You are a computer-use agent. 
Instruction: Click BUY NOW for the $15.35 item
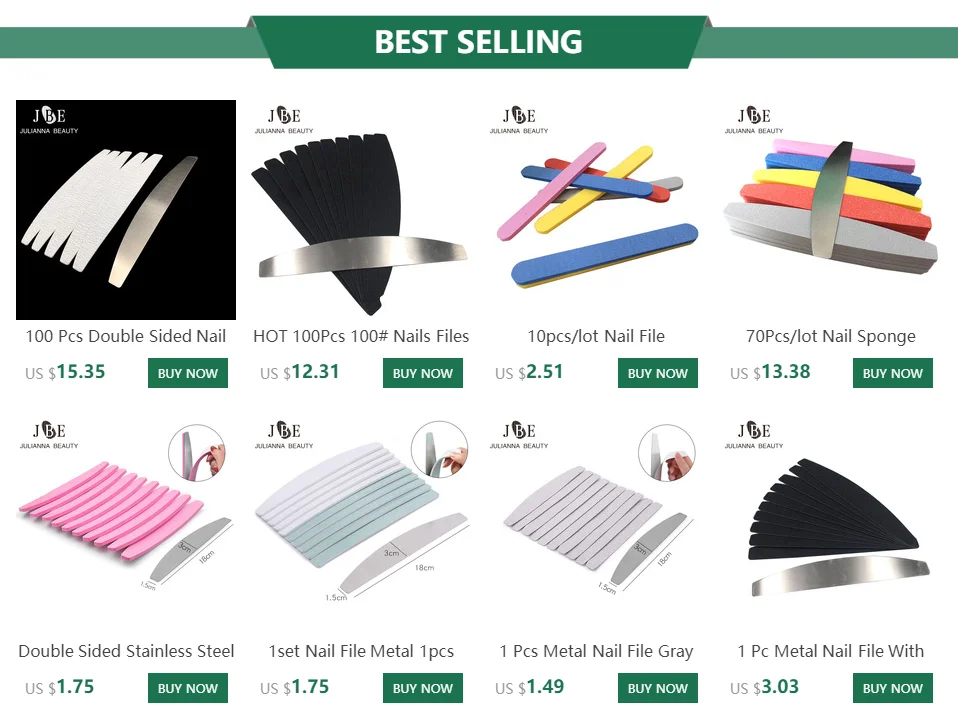tap(188, 373)
